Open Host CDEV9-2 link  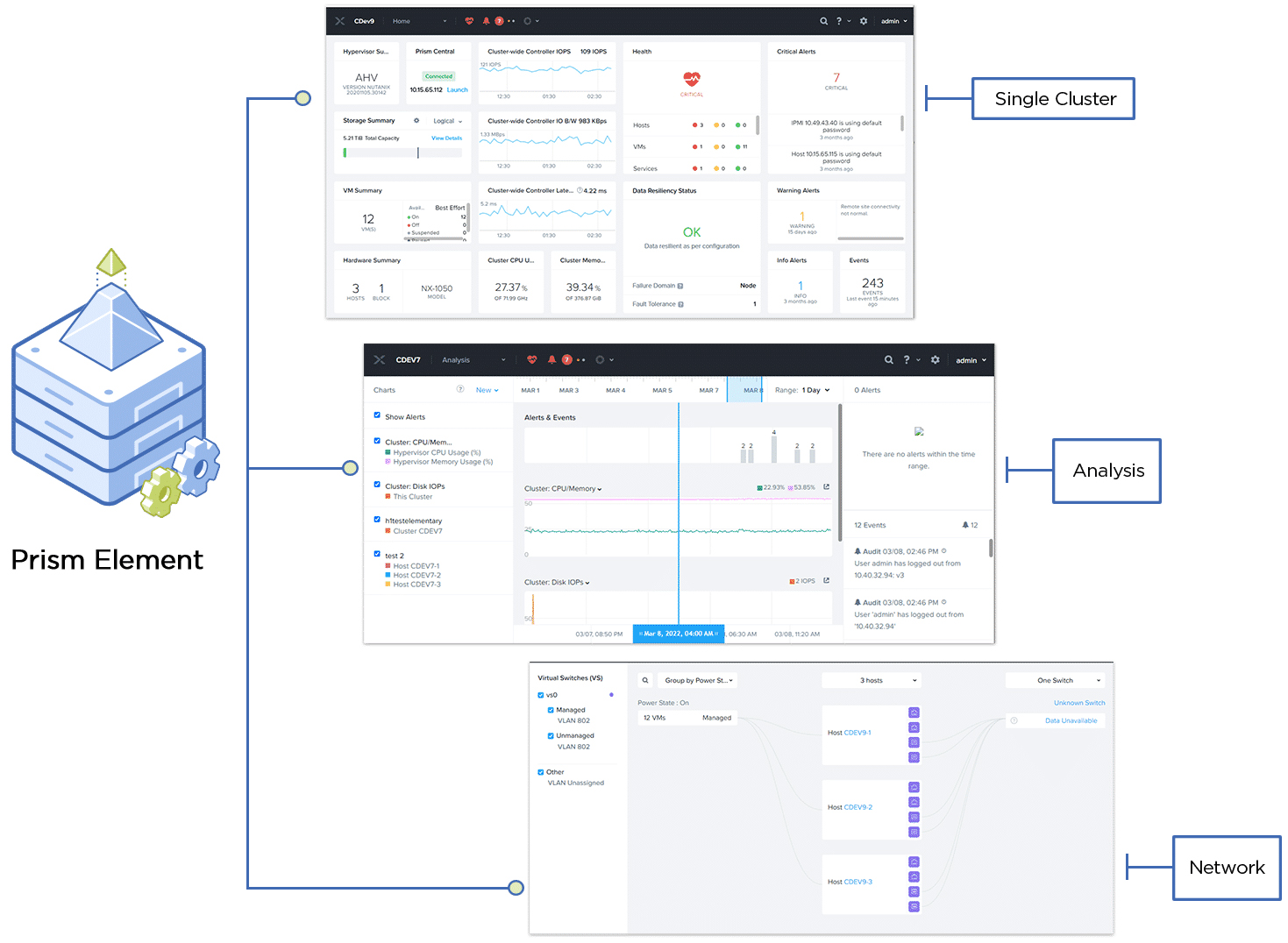click(x=858, y=807)
